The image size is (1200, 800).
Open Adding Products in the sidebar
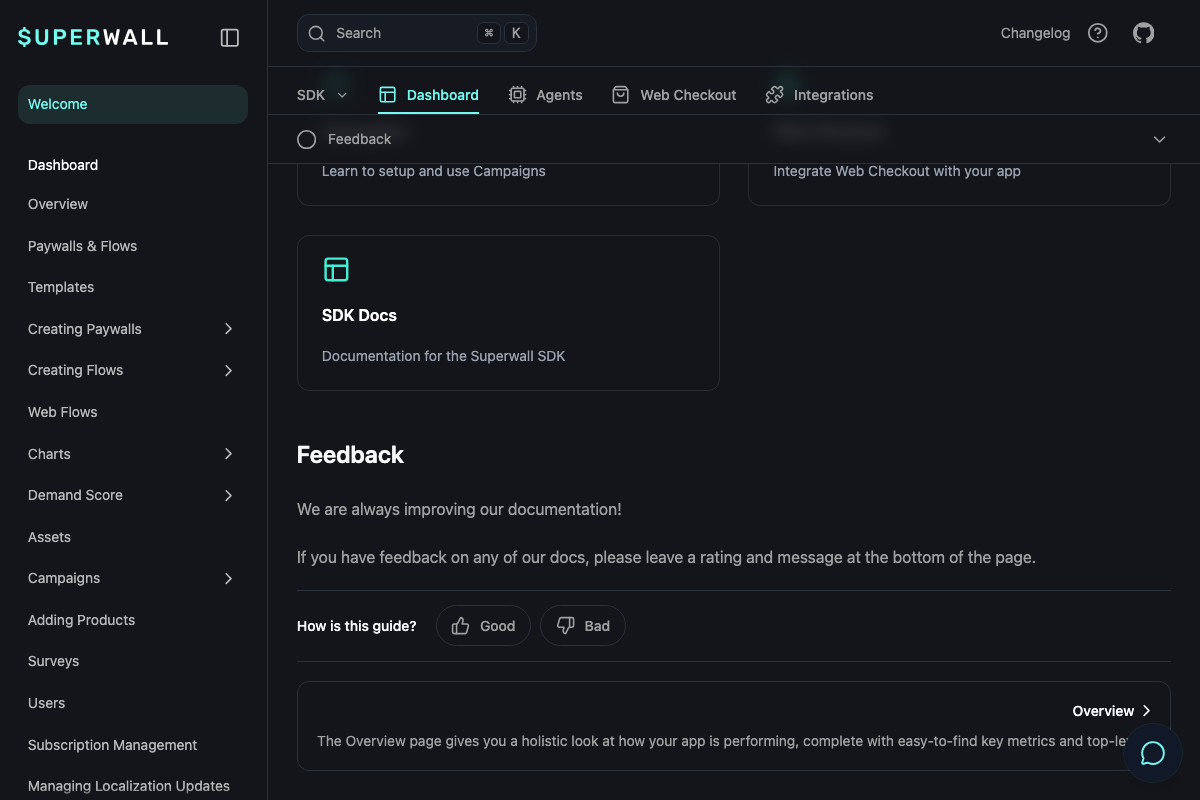81,620
